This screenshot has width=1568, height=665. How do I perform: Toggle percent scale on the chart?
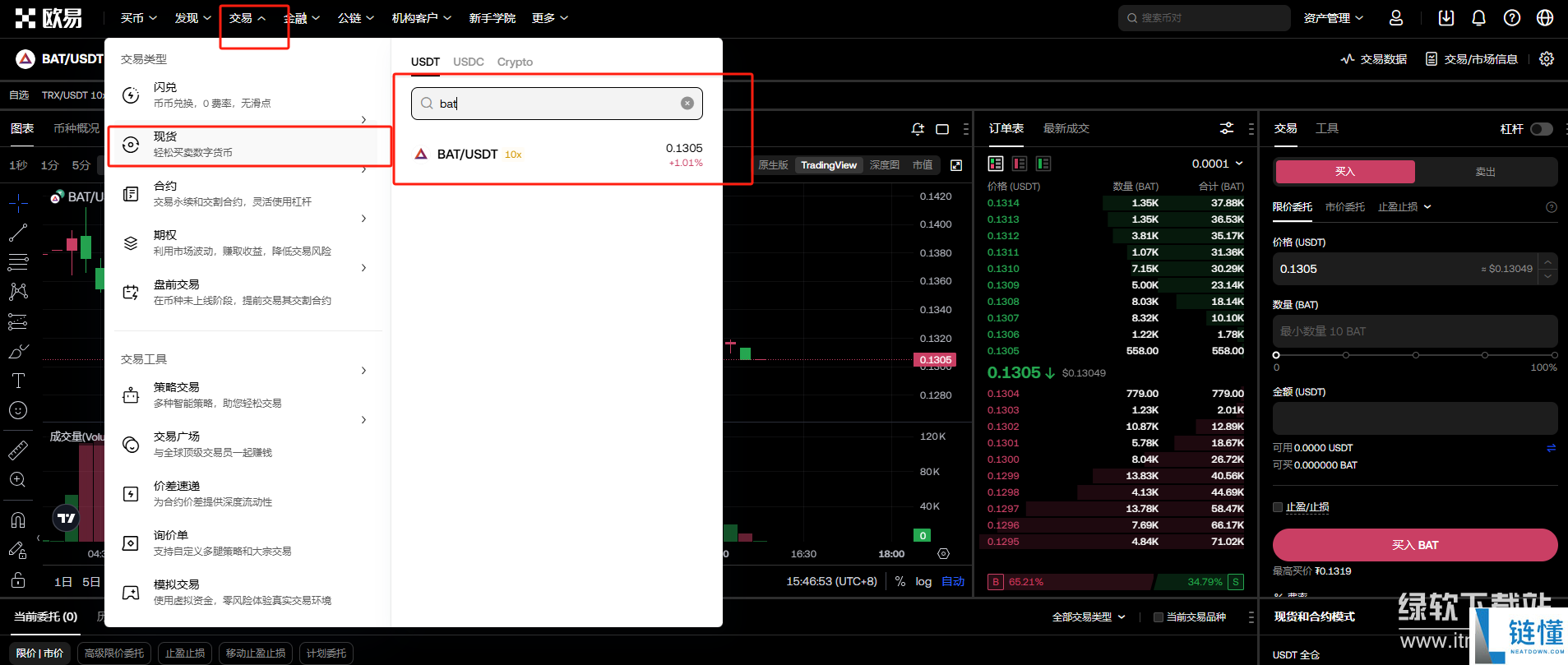[900, 581]
